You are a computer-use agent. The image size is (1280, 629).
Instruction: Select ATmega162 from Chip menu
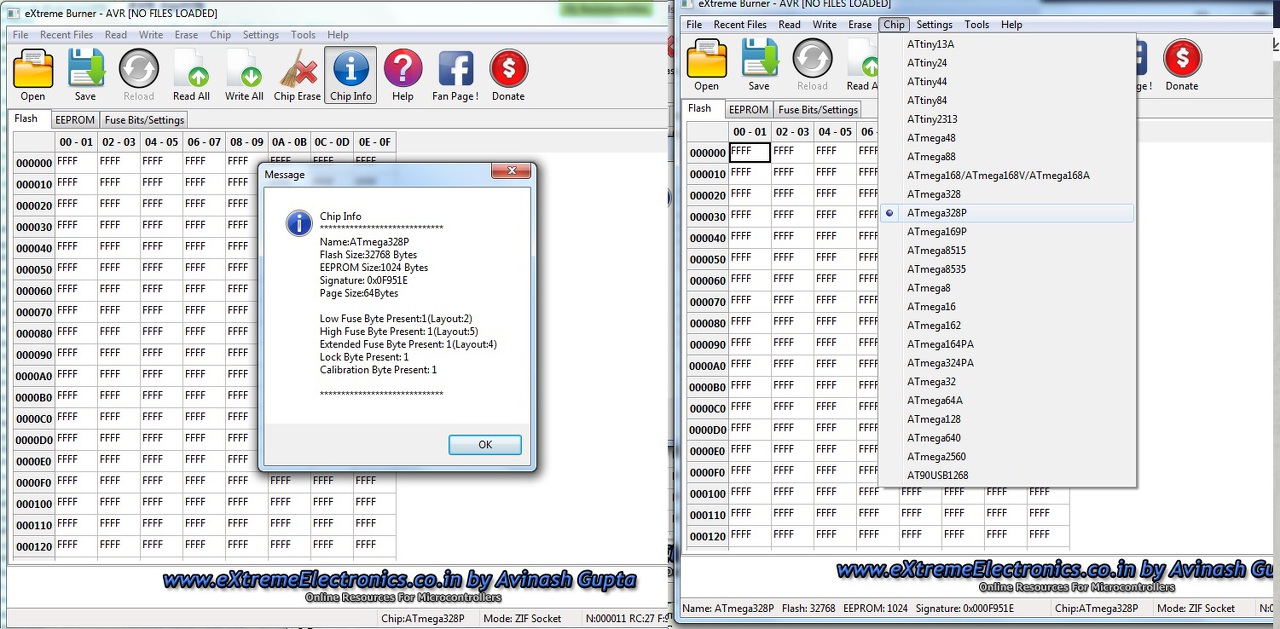pos(1007,326)
